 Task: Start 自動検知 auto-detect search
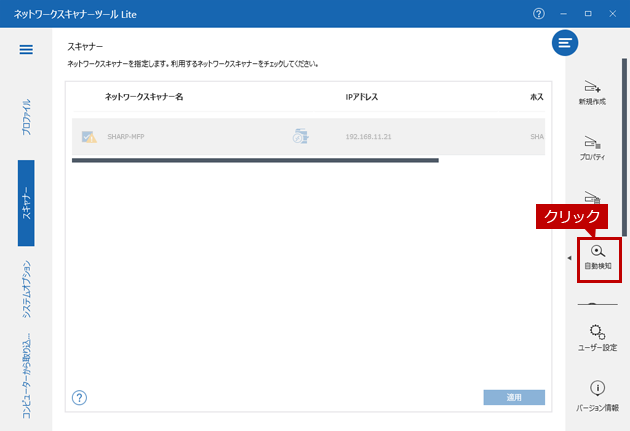click(598, 257)
